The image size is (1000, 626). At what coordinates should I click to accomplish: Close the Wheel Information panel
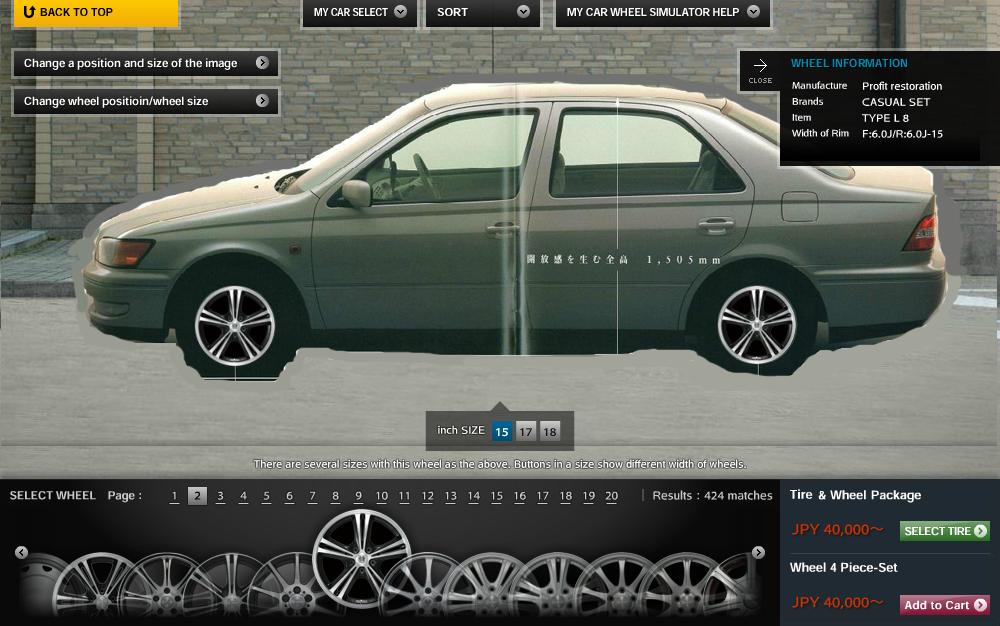tap(760, 71)
